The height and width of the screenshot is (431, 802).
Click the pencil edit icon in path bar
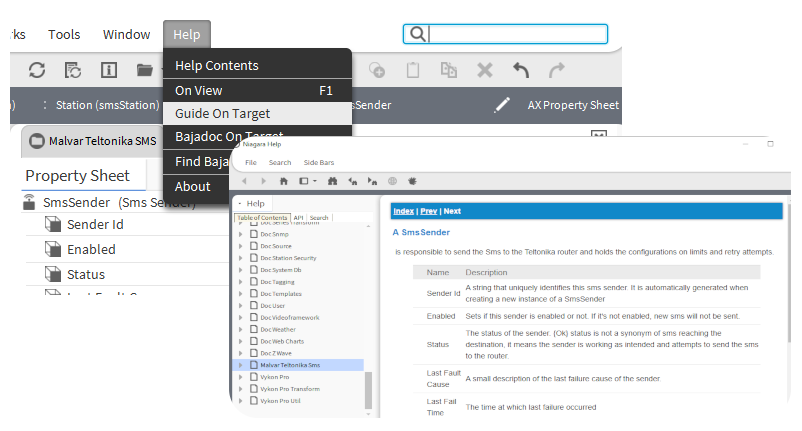502,105
